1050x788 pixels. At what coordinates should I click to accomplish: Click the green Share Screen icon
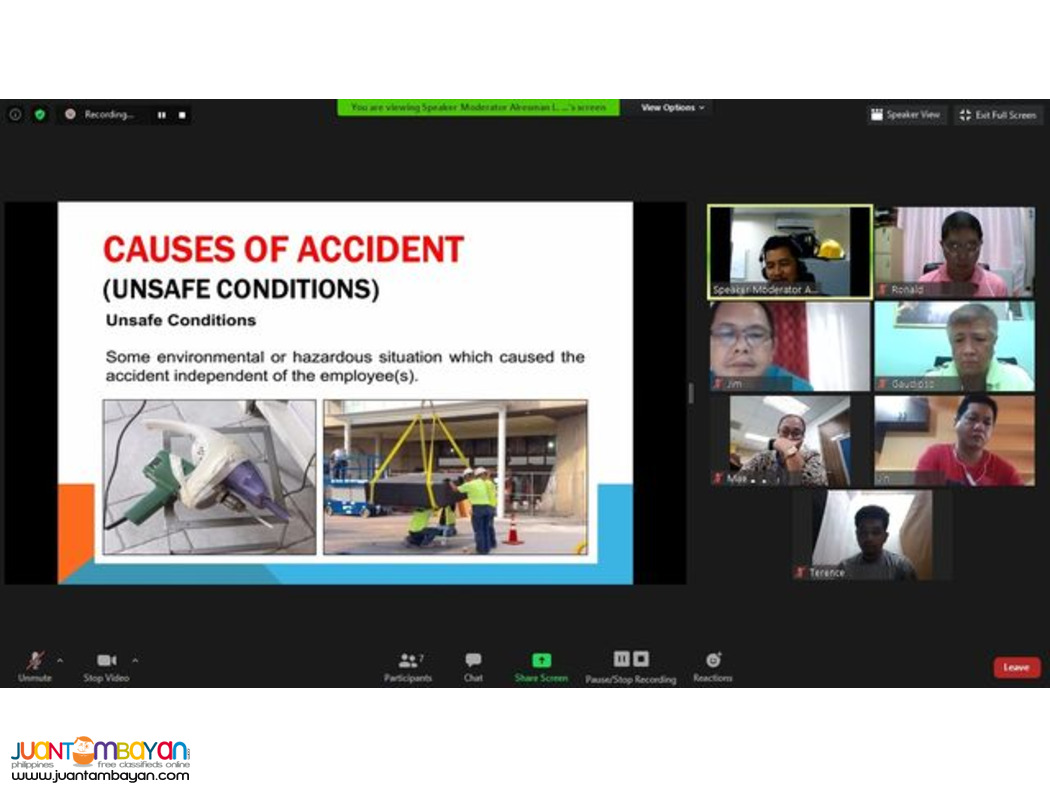pos(540,660)
